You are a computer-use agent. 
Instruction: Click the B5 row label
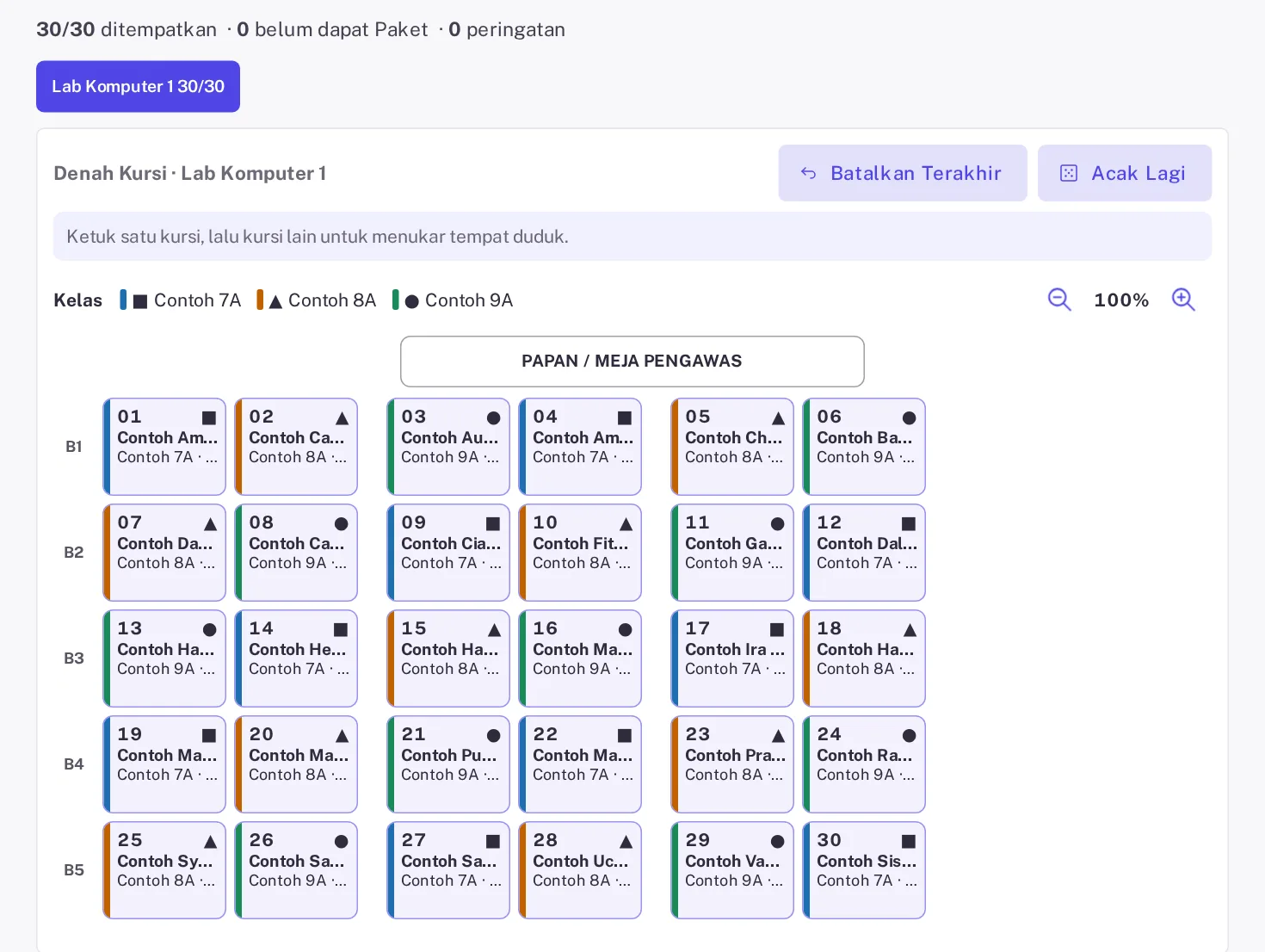point(74,870)
